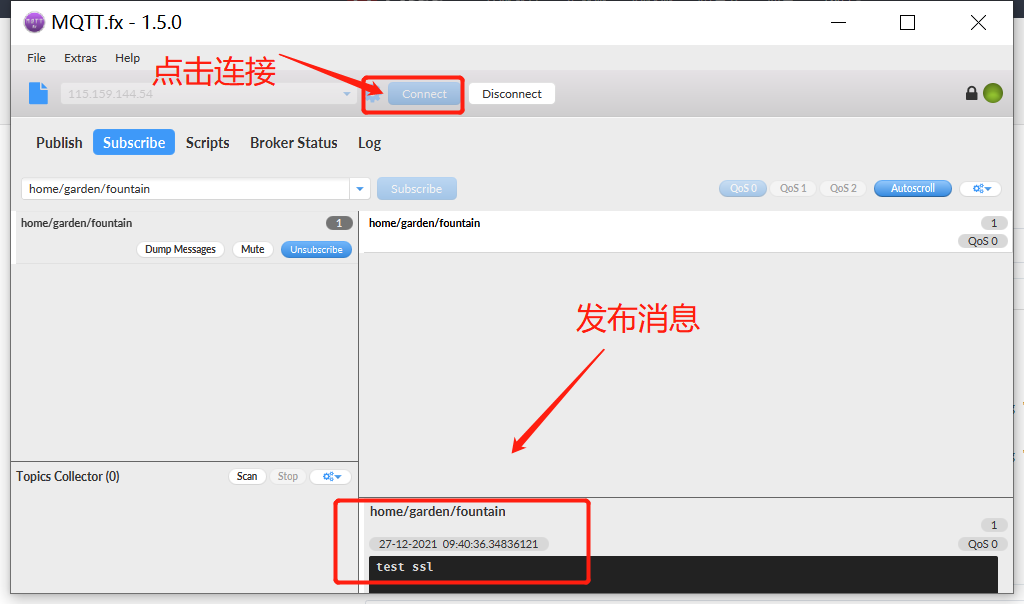This screenshot has height=604, width=1024.
Task: Select home/garden/fountain subscription in left list
Action: (x=185, y=237)
